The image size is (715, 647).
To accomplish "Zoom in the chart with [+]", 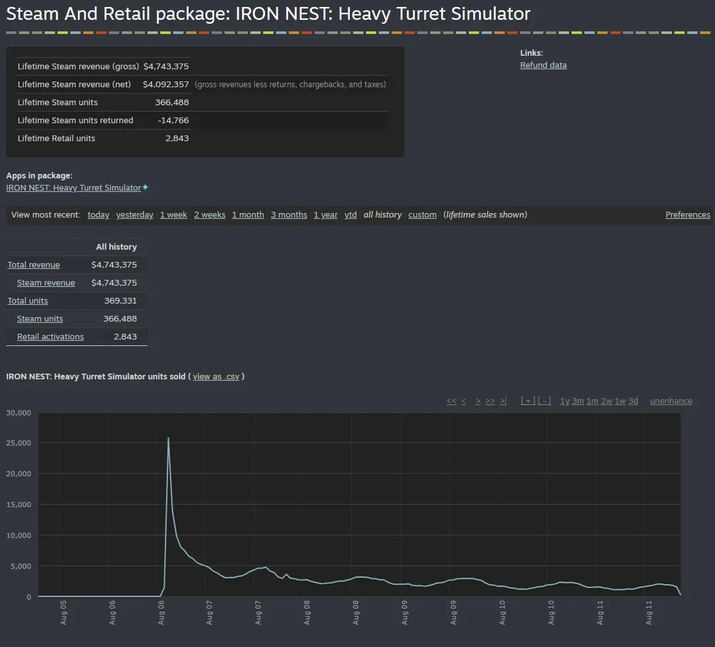I will tap(528, 401).
